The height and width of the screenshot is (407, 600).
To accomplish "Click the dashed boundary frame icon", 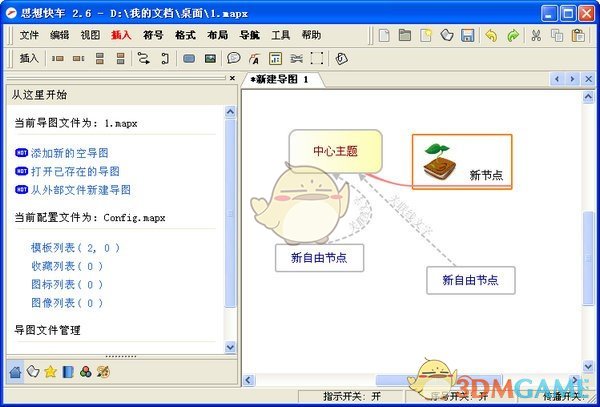I will point(317,59).
